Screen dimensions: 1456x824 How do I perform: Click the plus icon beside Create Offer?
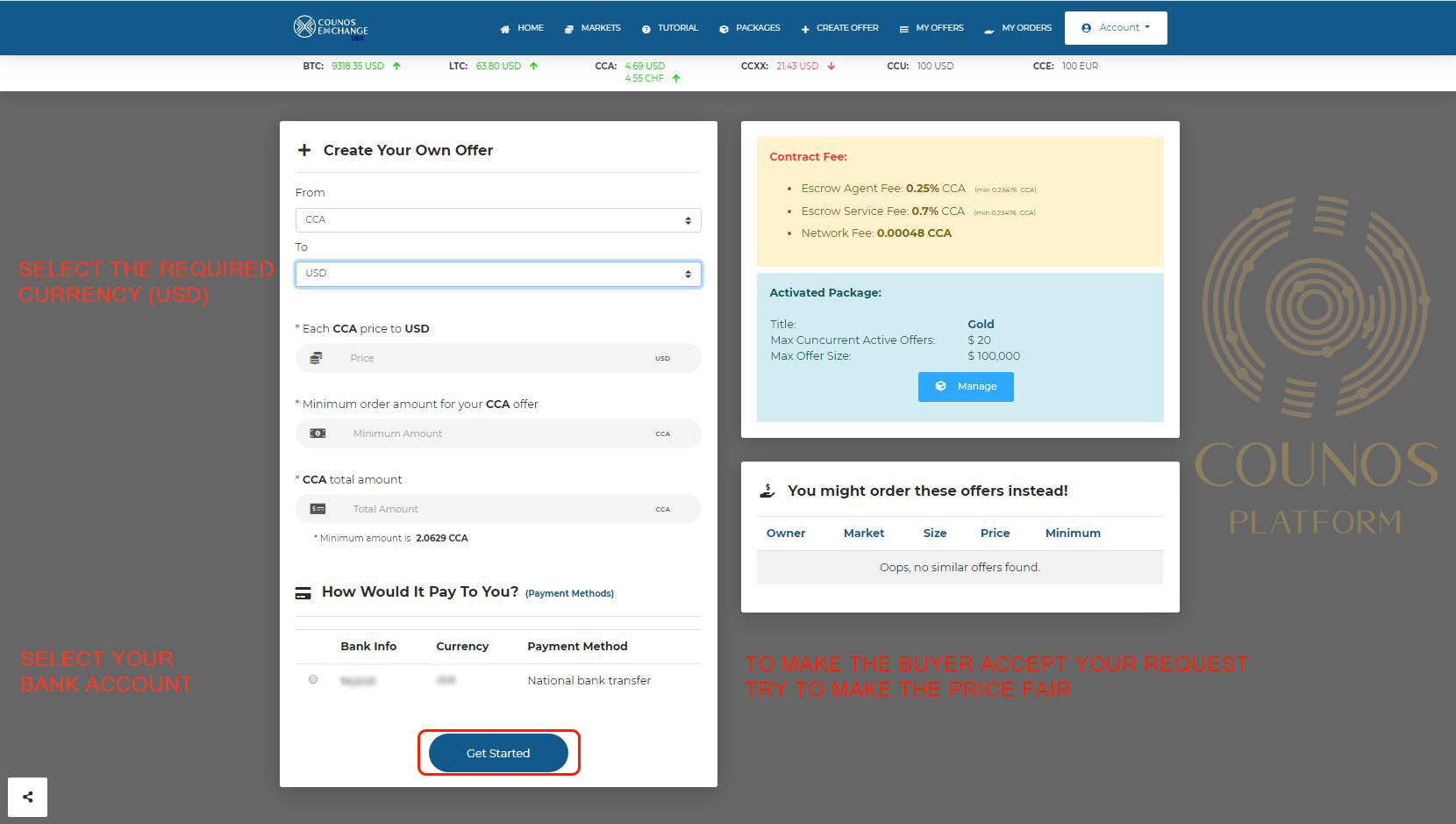(805, 29)
